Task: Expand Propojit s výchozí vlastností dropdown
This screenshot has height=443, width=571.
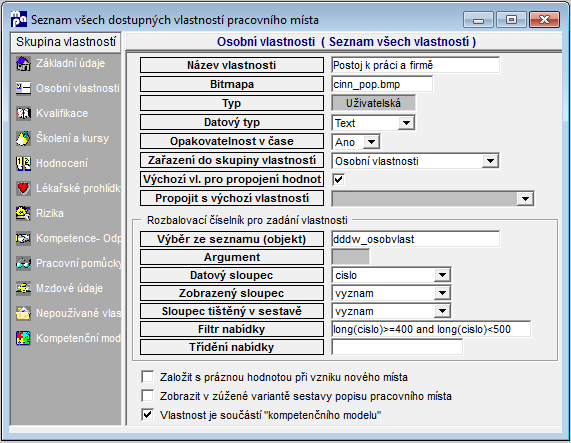Action: pos(525,199)
